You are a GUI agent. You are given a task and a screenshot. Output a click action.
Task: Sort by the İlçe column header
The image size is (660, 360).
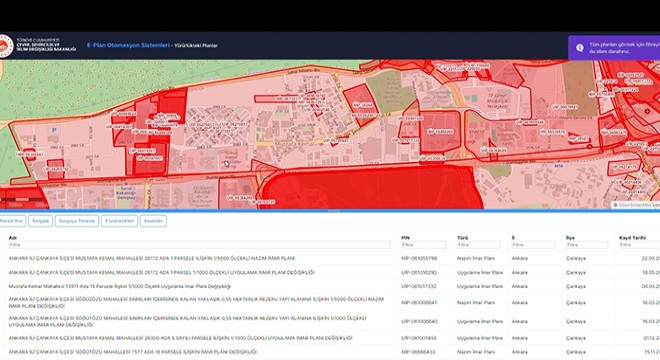pyautogui.click(x=570, y=238)
